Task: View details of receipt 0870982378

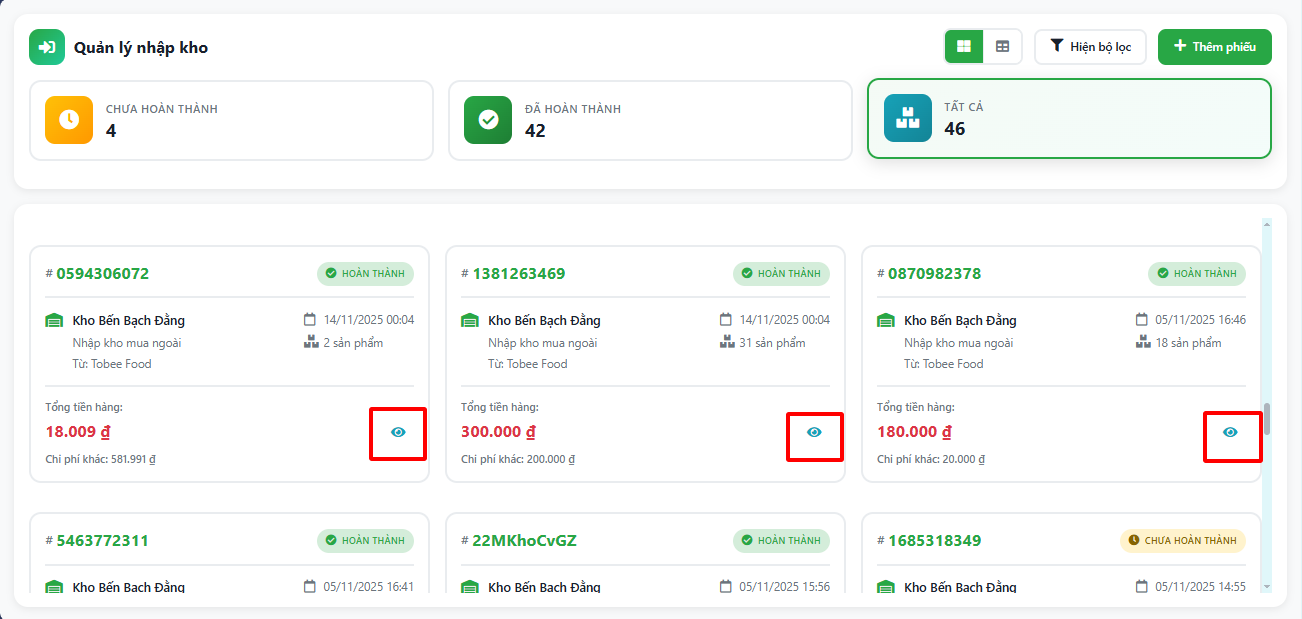Action: (1230, 433)
